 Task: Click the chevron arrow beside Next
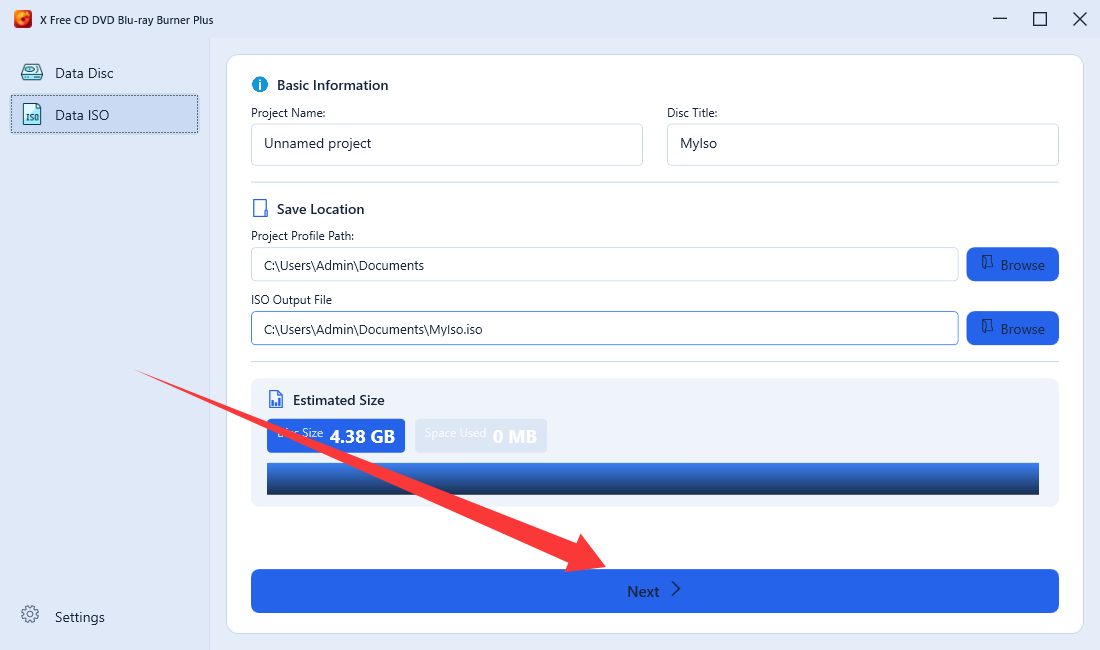[x=676, y=589]
